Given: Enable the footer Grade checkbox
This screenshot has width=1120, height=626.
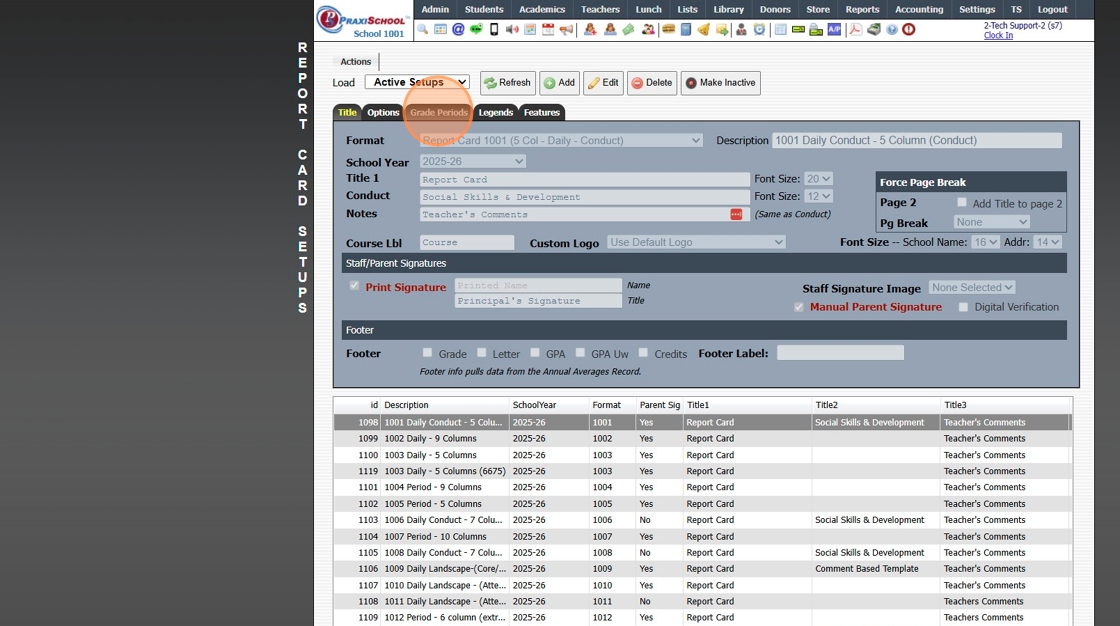Looking at the screenshot, I should (x=427, y=353).
